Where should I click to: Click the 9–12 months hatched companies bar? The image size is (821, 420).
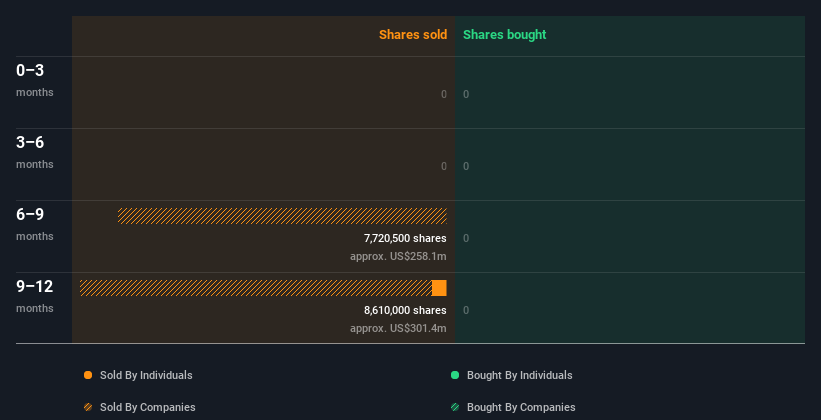[x=256, y=288]
